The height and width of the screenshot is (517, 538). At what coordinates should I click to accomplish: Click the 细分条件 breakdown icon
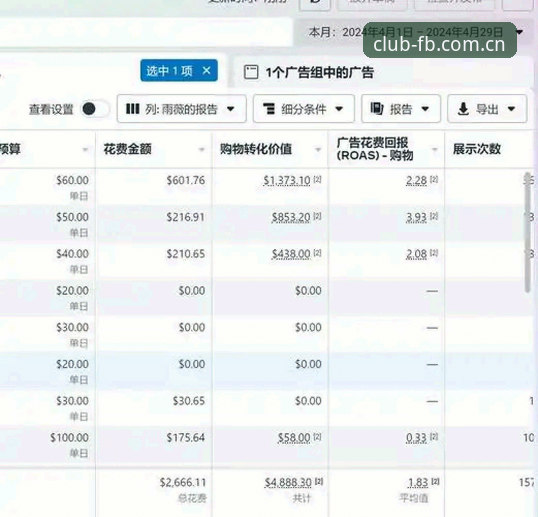pos(269,109)
